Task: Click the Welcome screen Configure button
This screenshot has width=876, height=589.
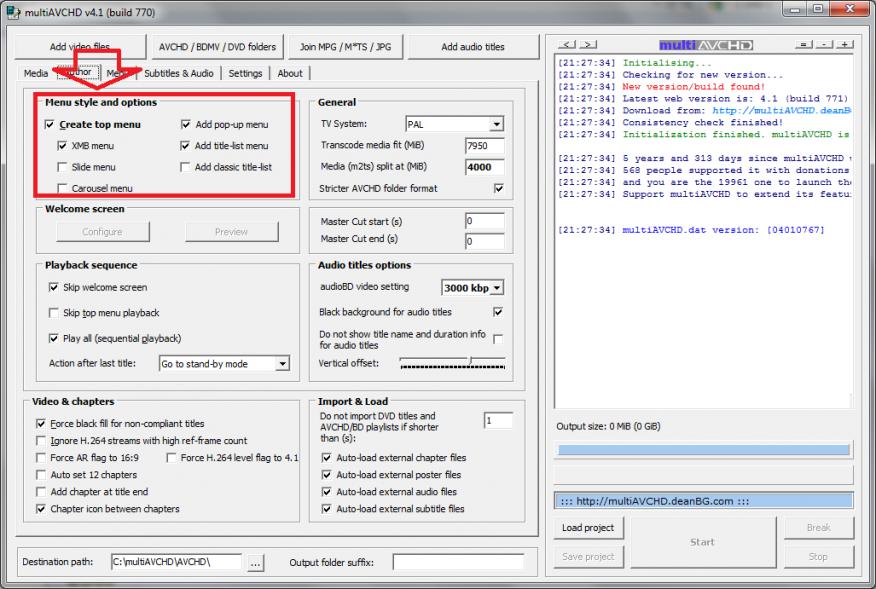Action: point(102,232)
